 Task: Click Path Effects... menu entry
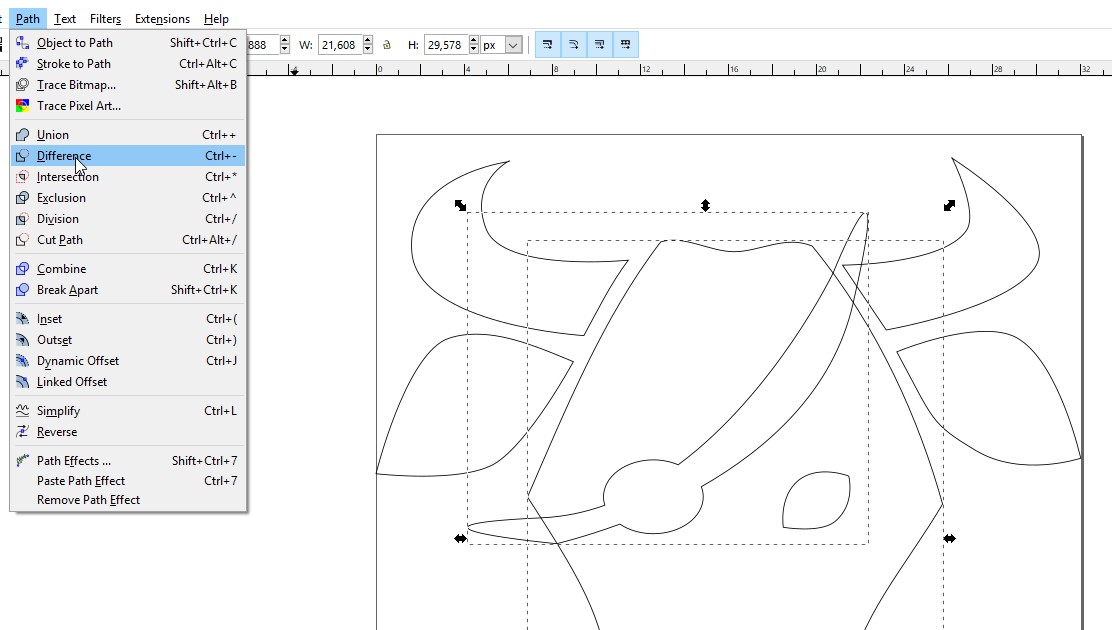pyautogui.click(x=74, y=461)
